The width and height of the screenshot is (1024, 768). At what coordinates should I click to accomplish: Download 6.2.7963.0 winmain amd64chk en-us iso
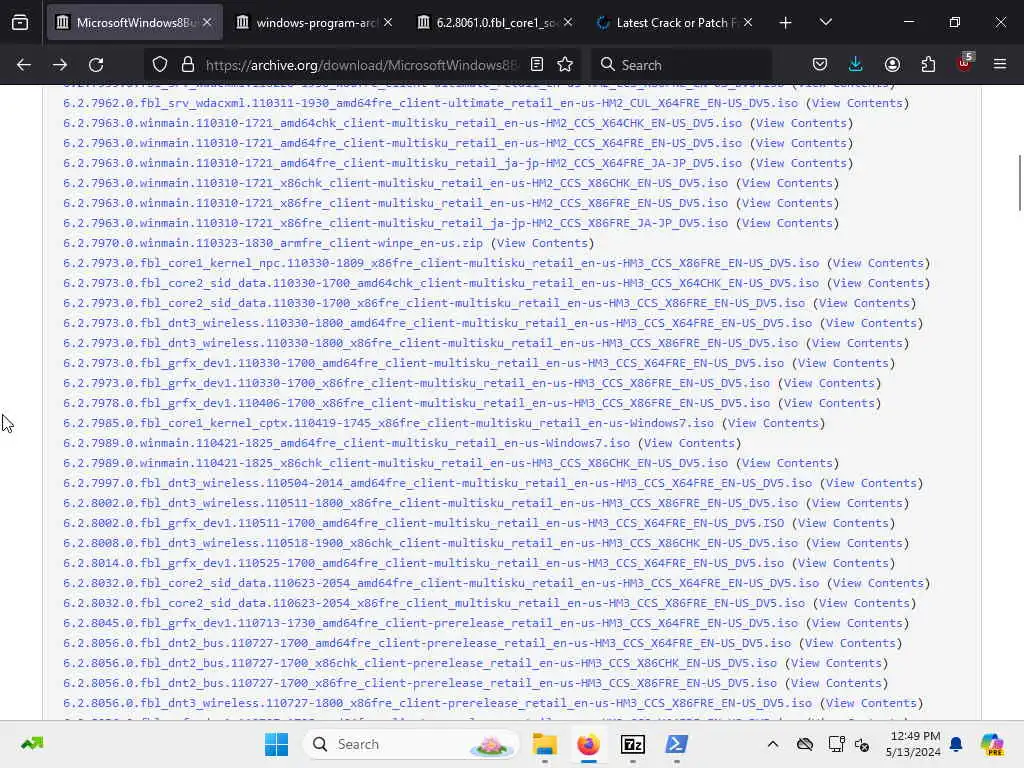point(402,123)
